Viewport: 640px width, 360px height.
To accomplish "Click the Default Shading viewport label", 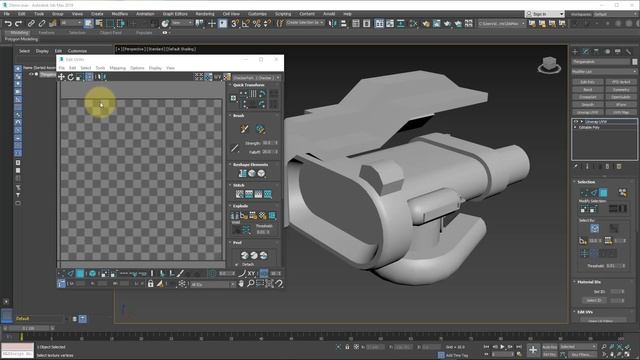I will pyautogui.click(x=182, y=49).
